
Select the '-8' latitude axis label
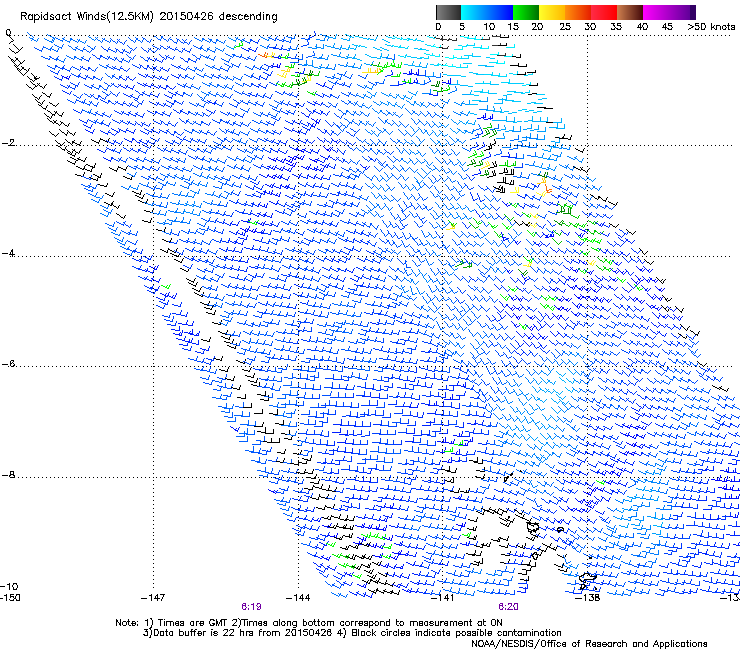[8, 475]
